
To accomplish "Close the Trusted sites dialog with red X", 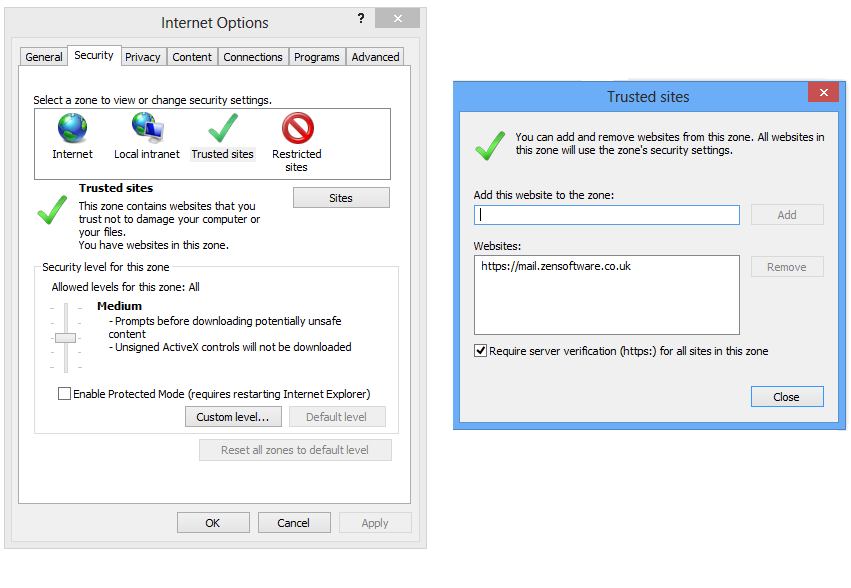I will click(x=823, y=92).
